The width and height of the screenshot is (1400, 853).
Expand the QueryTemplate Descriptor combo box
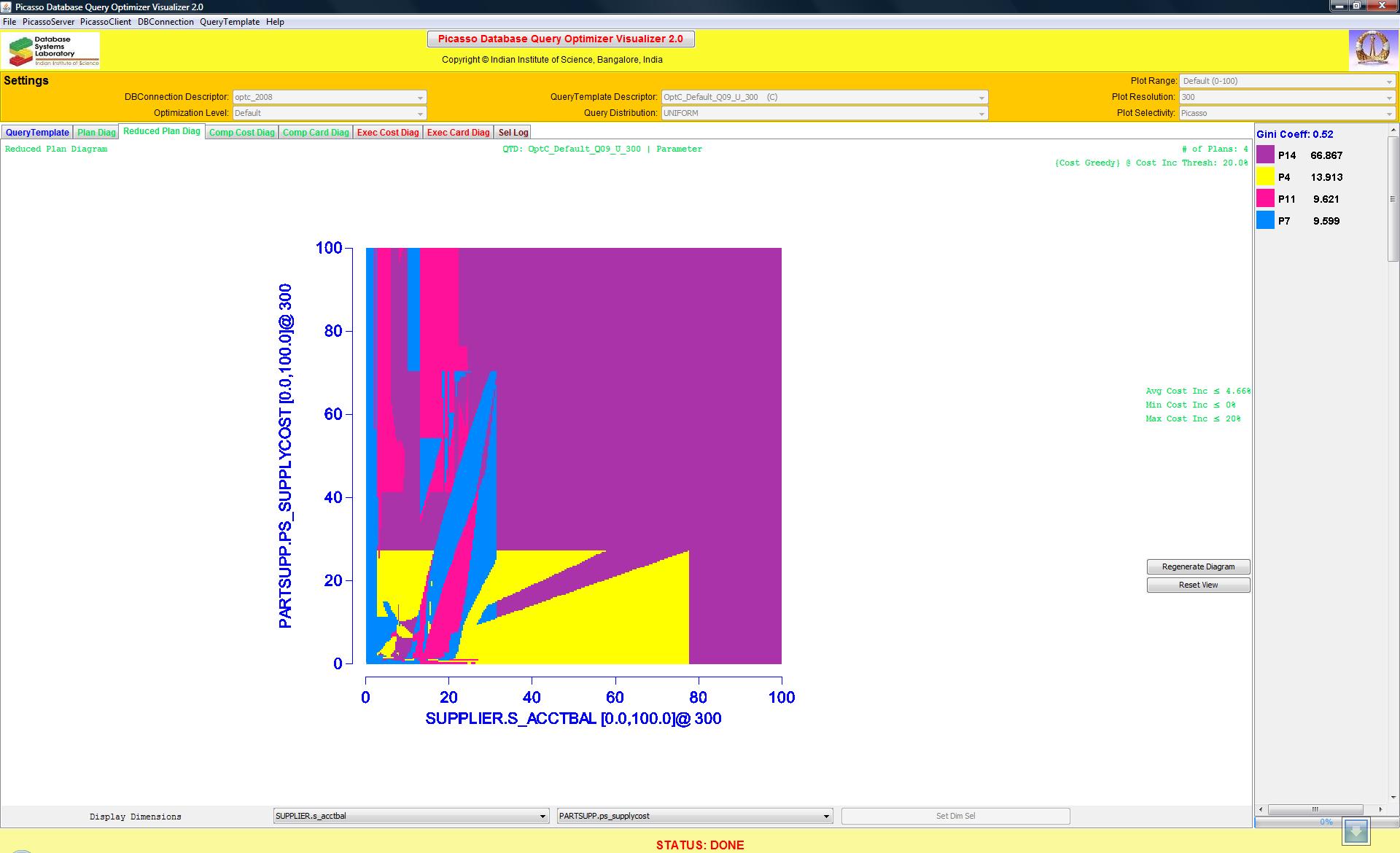pyautogui.click(x=824, y=97)
